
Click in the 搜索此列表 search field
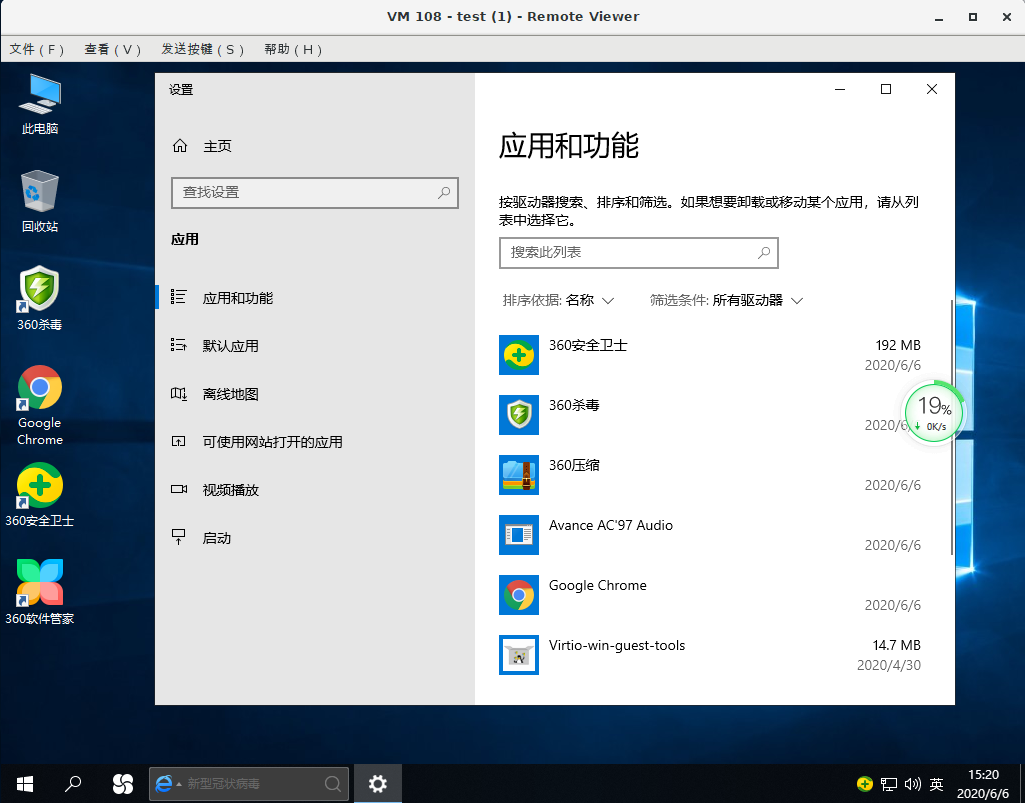[x=639, y=252]
